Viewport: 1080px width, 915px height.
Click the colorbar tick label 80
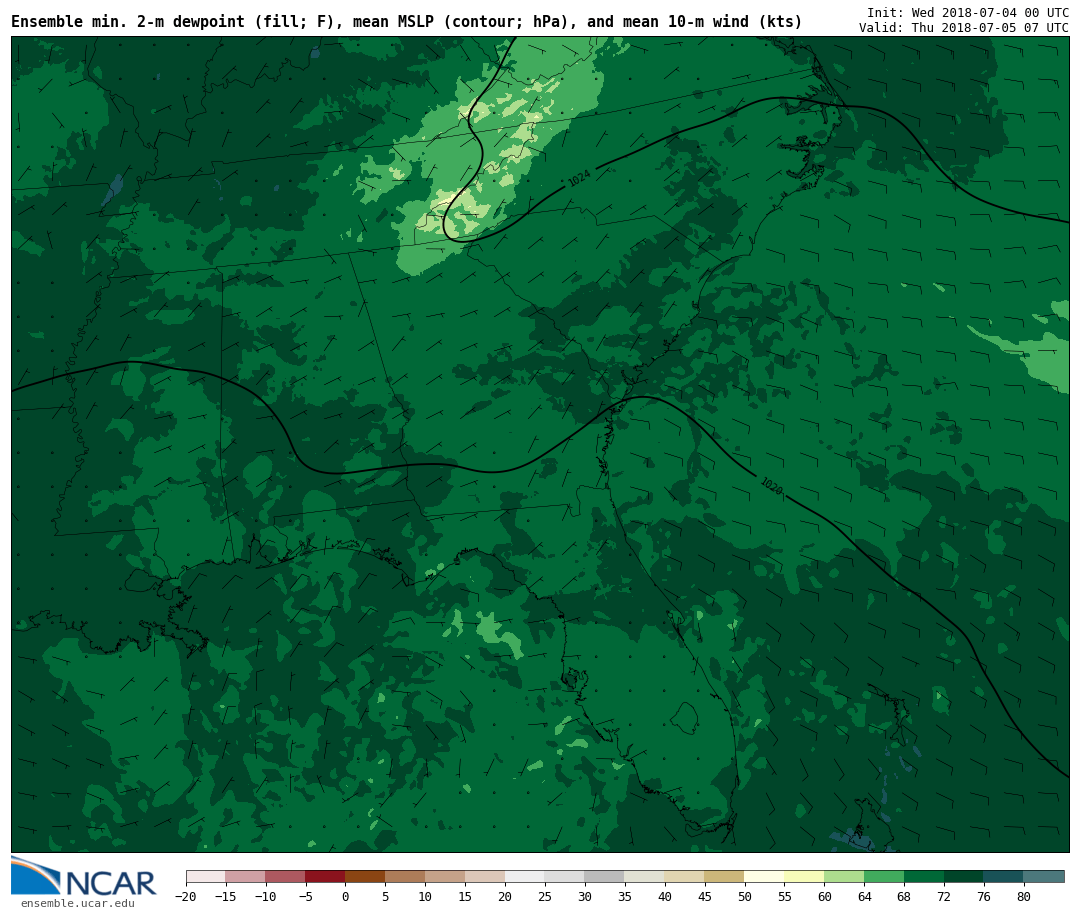[1023, 897]
